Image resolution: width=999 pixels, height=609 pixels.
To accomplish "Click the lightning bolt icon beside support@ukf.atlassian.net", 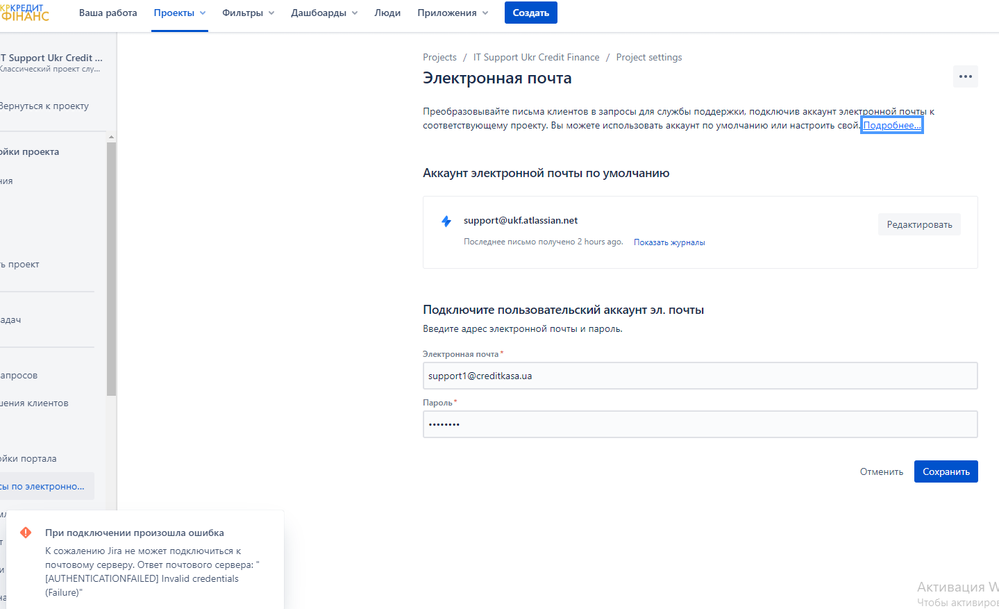I will pyautogui.click(x=446, y=221).
